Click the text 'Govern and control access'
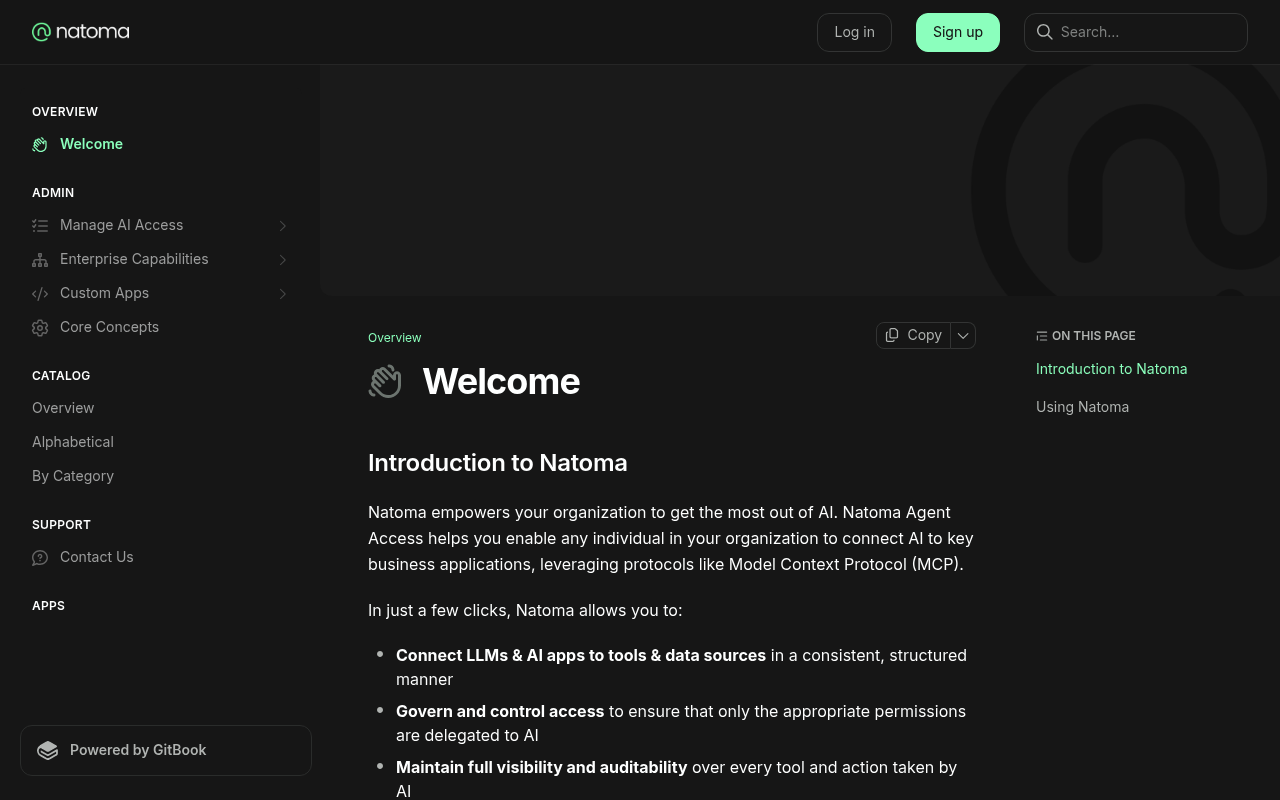Viewport: 1280px width, 800px height. [500, 712]
